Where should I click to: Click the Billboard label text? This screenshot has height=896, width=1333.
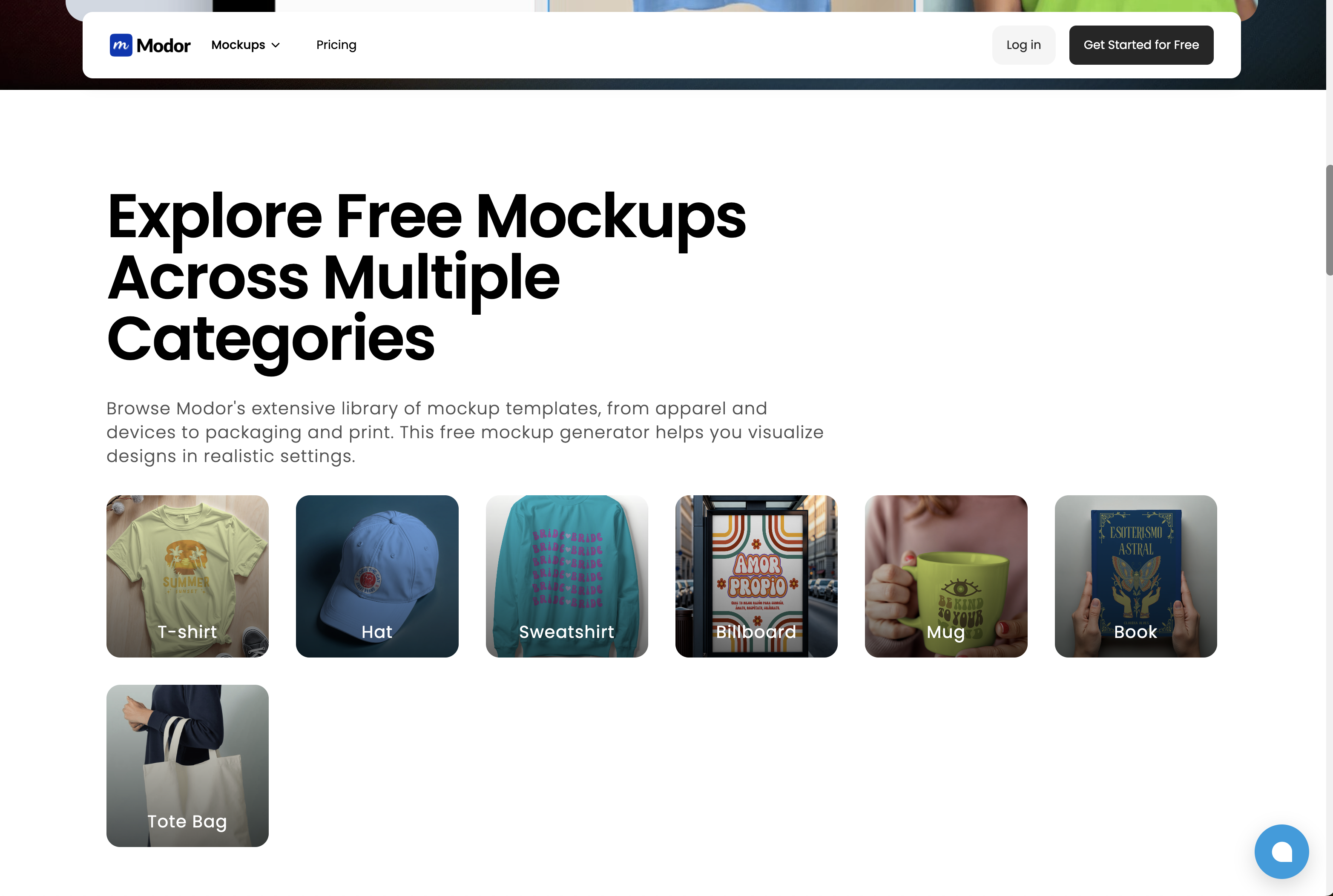(756, 632)
